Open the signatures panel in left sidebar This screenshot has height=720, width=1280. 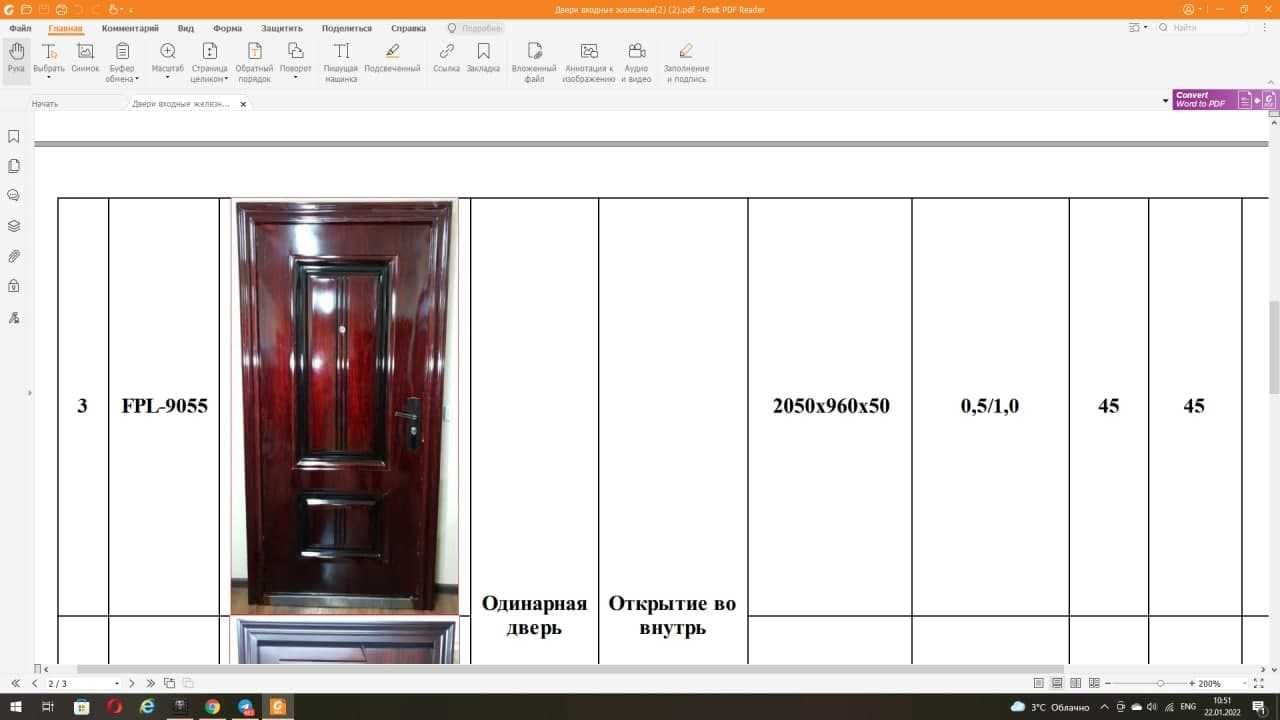tap(14, 318)
